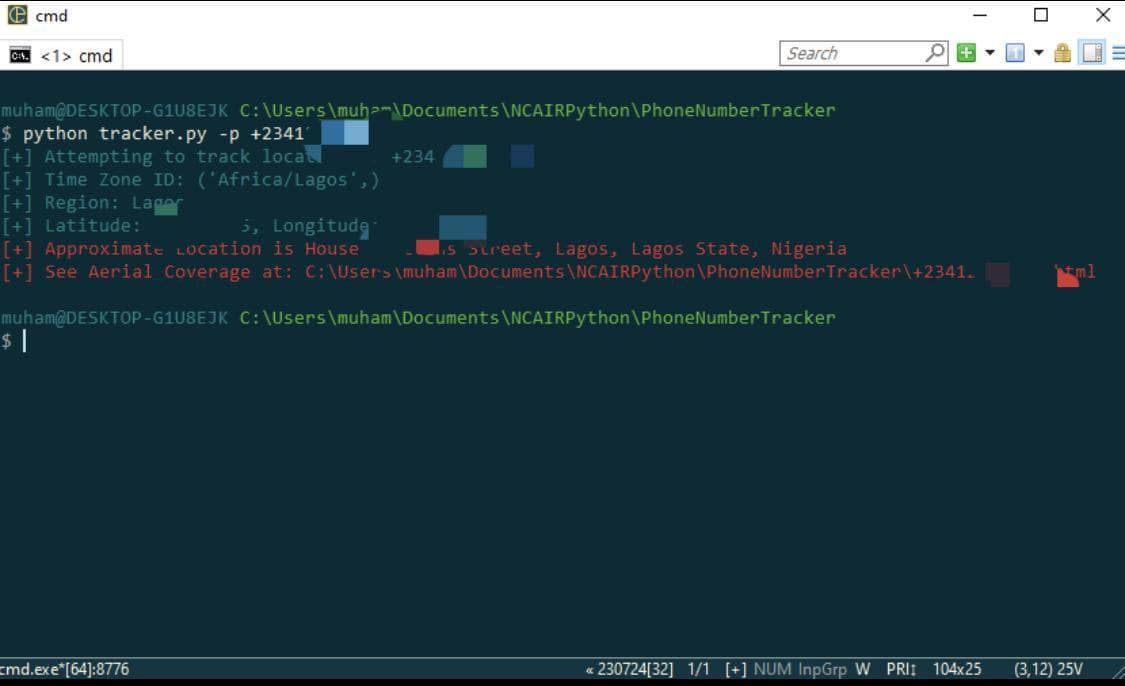
Task: Click the blue active consoles icon
Action: pos(1015,53)
